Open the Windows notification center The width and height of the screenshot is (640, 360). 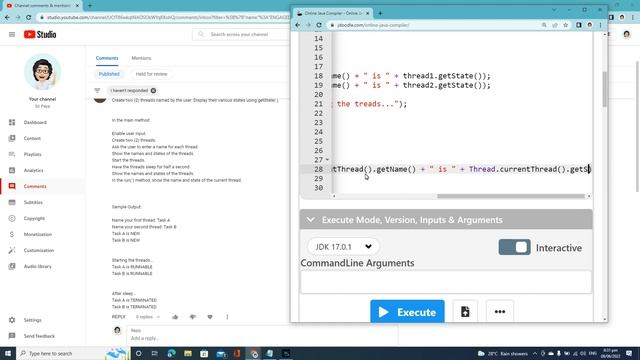coord(629,353)
